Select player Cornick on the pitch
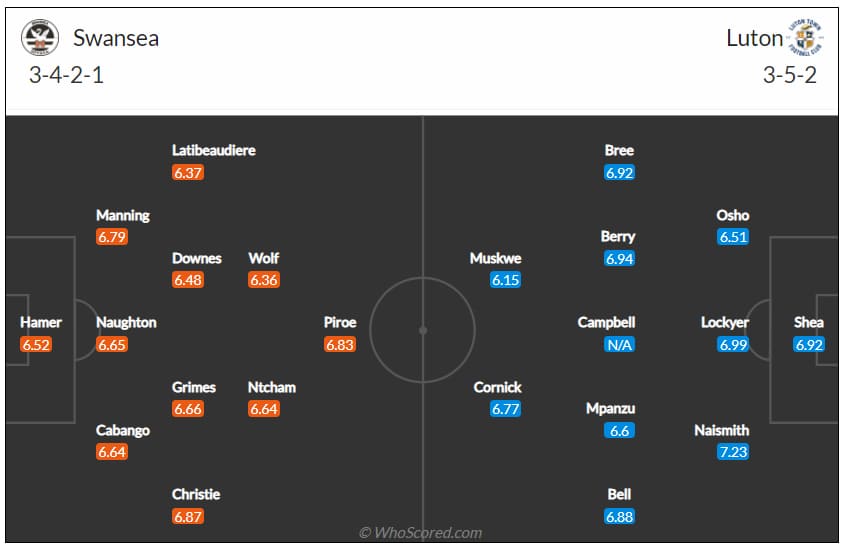 497,387
